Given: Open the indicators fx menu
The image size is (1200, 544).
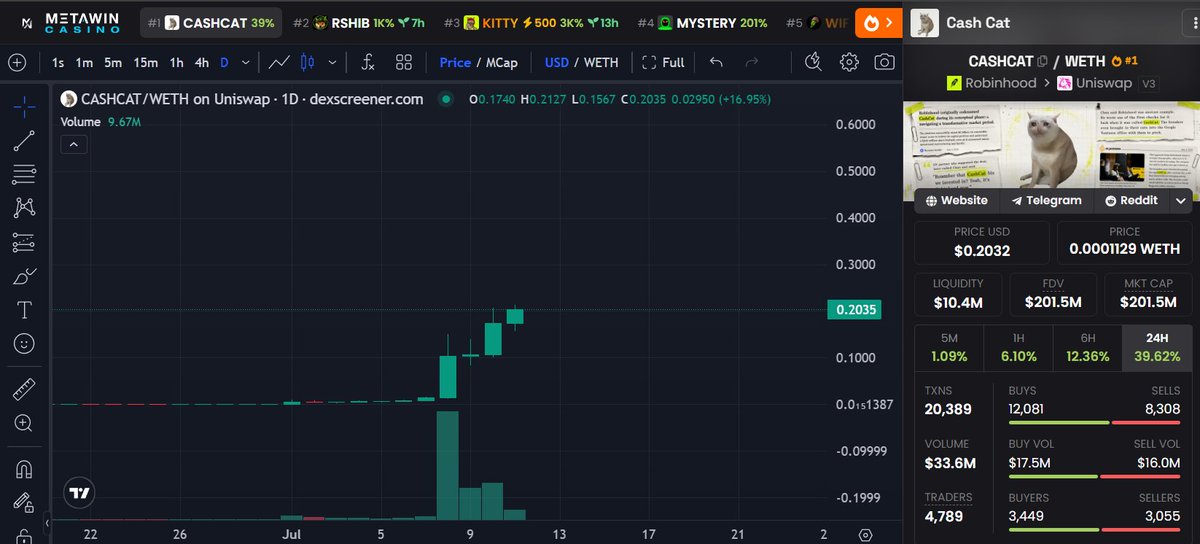Looking at the screenshot, I should point(367,62).
